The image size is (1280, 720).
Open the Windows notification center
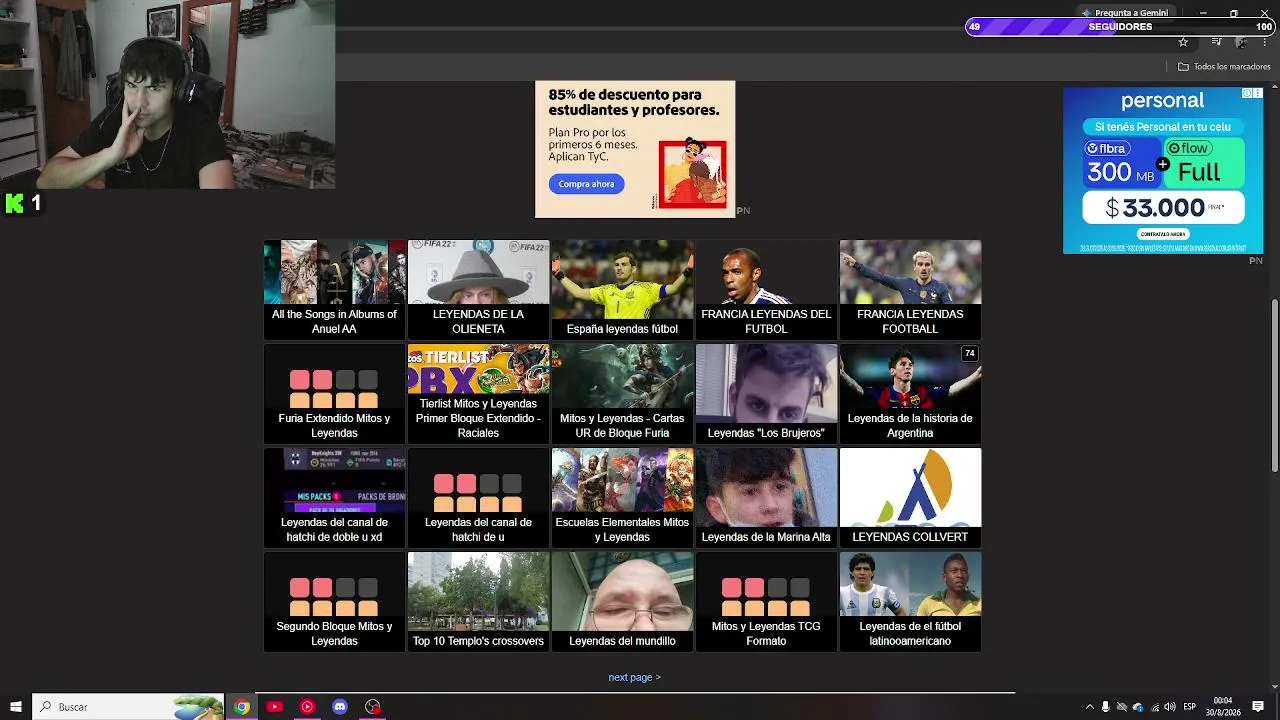point(1258,707)
